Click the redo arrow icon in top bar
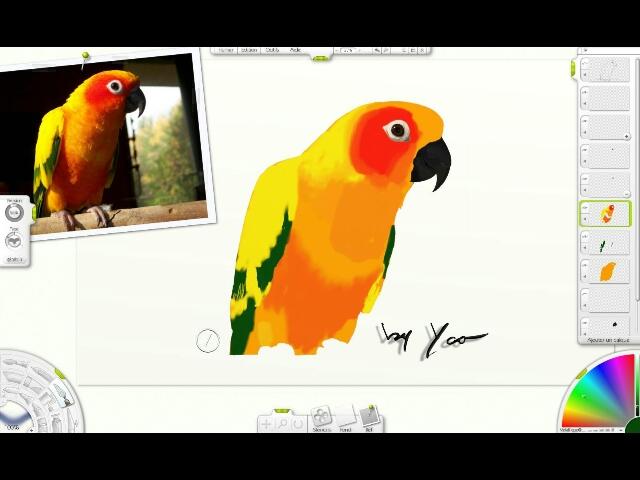 [386, 51]
